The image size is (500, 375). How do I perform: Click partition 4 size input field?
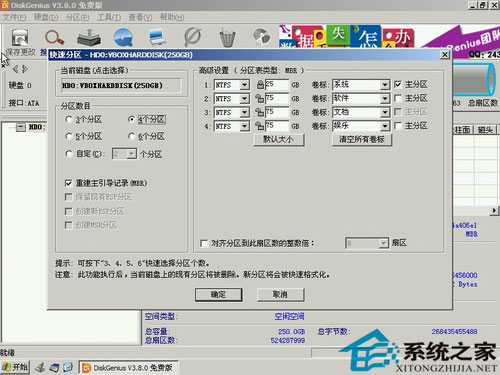pyautogui.click(x=277, y=126)
